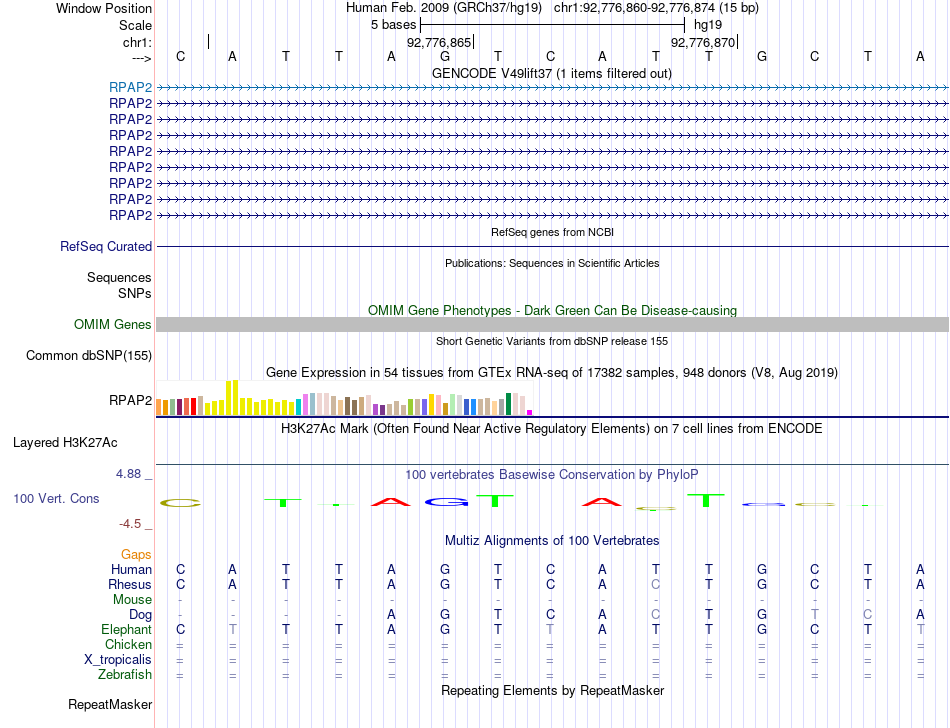
Task: Click the Gaps label in Multiz alignment
Action: pyautogui.click(x=136, y=554)
